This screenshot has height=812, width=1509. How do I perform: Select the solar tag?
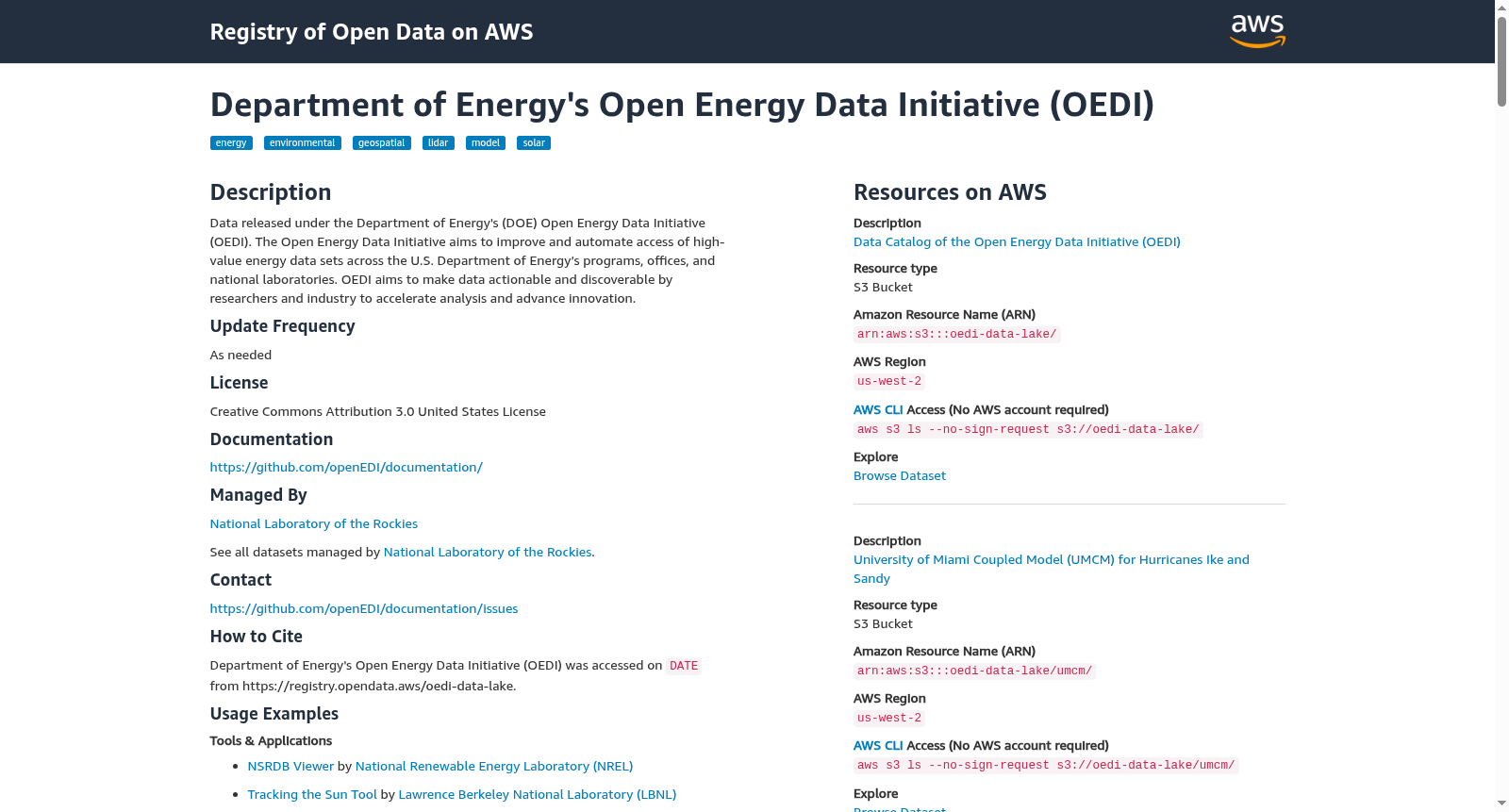click(x=534, y=143)
